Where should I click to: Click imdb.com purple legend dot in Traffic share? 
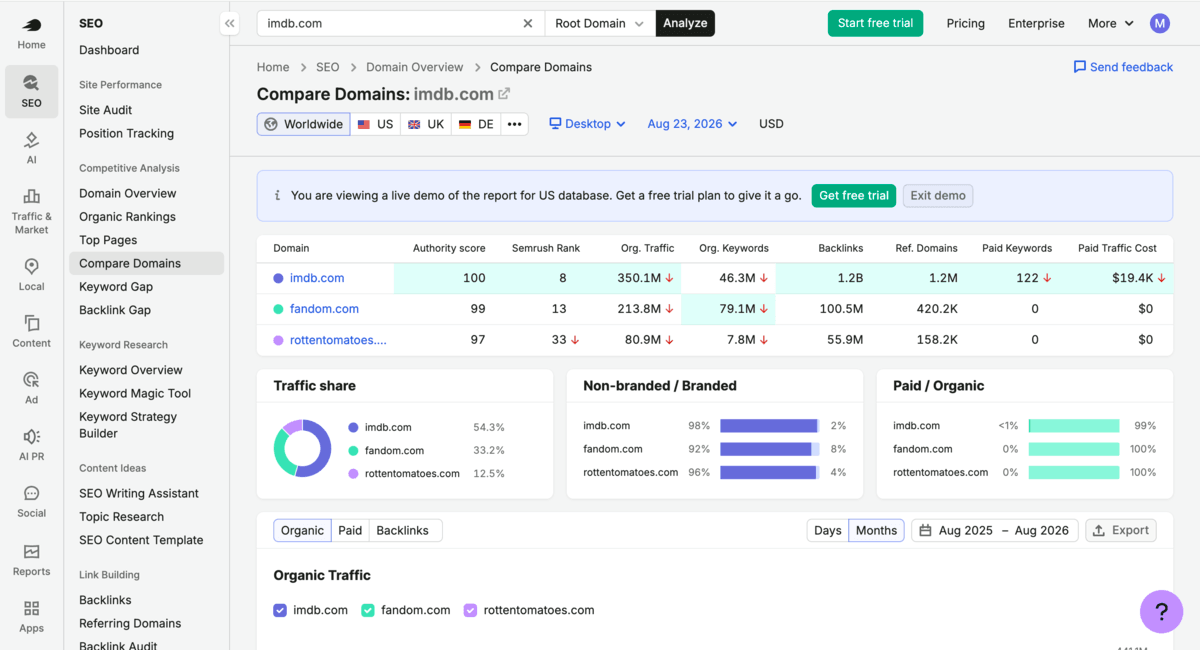pos(353,427)
